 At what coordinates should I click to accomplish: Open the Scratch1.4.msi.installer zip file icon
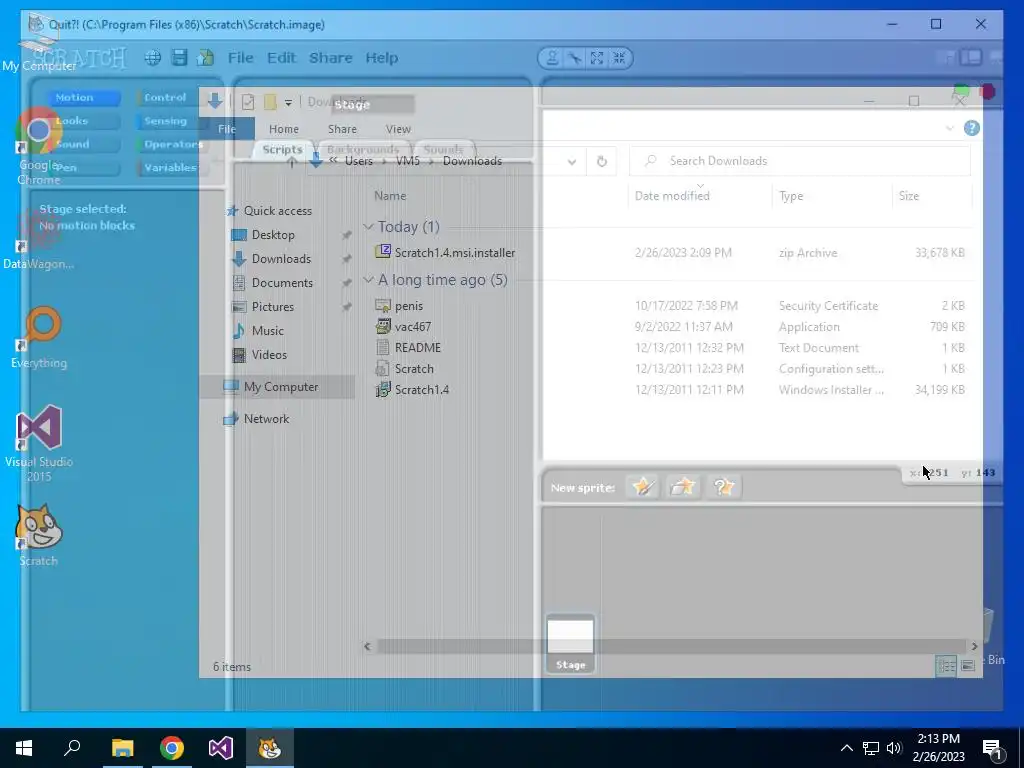point(383,252)
